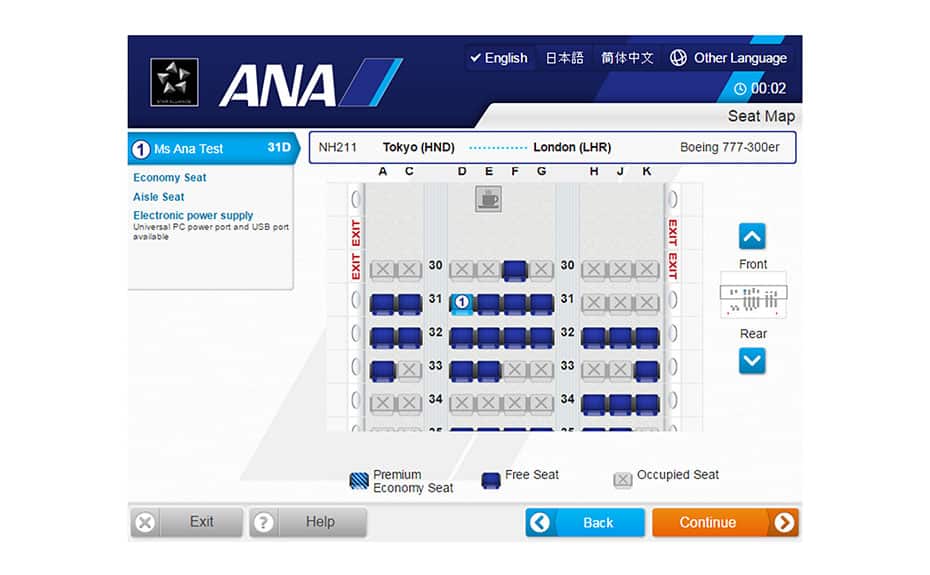
Task: Toggle seat 31G selection
Action: [x=541, y=303]
